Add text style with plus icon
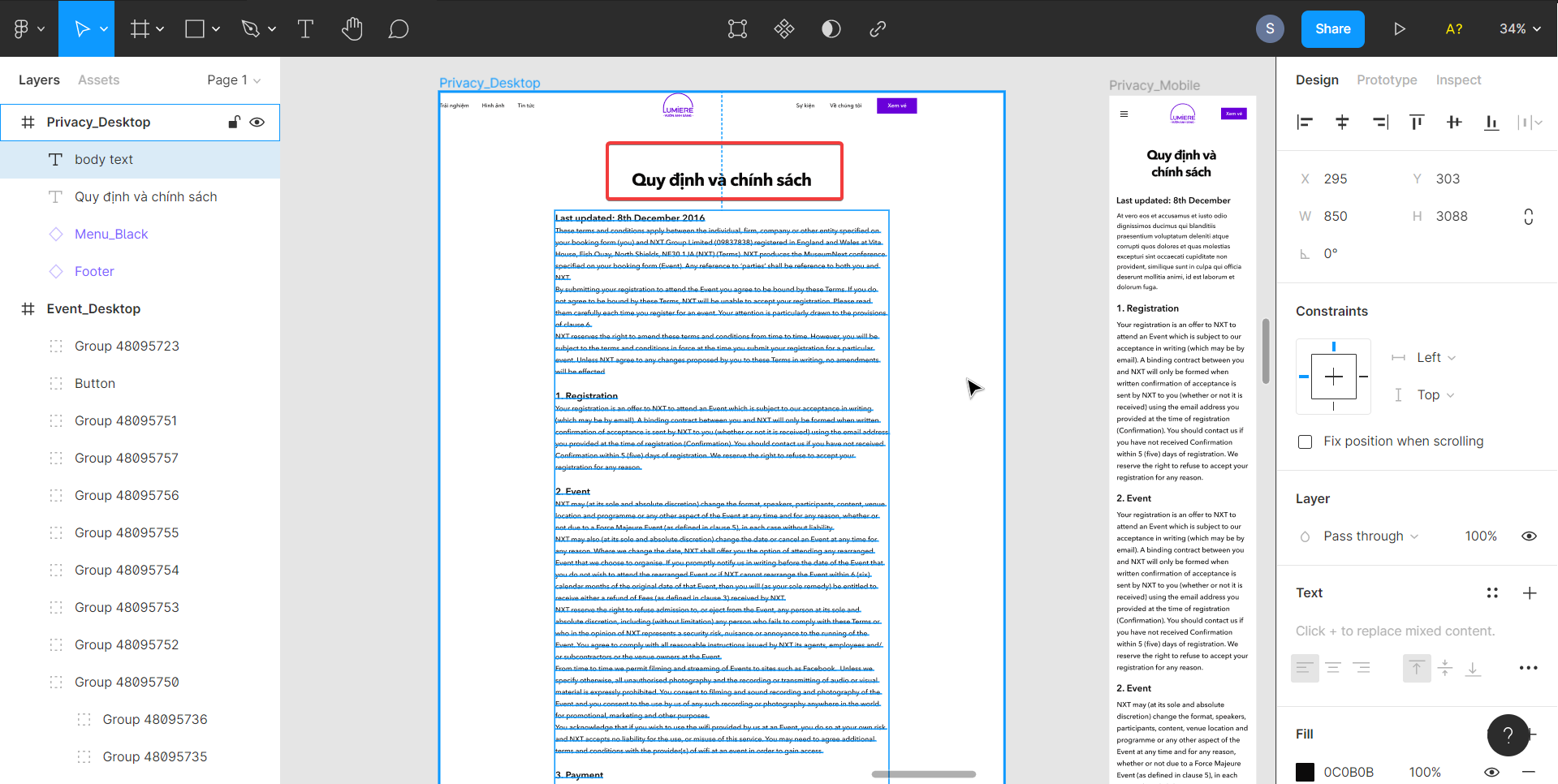The height and width of the screenshot is (784, 1558). [x=1530, y=593]
